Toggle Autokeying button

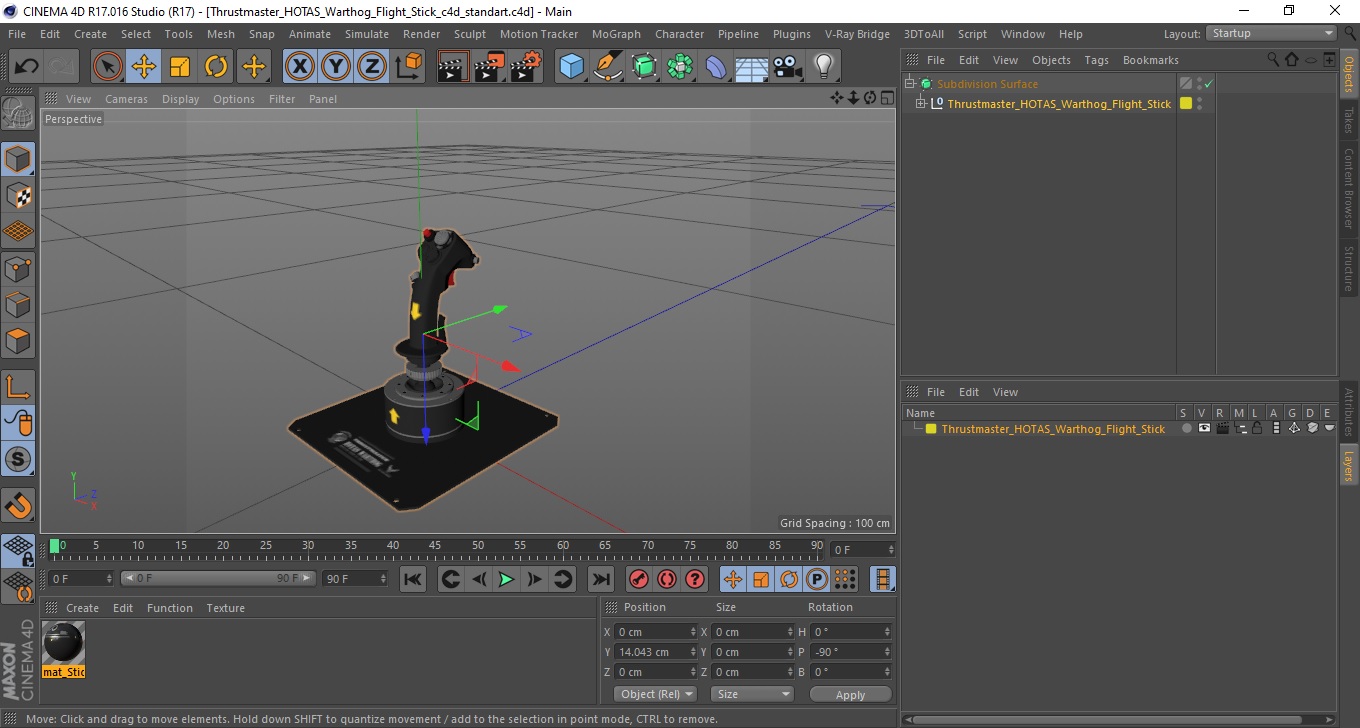click(666, 579)
